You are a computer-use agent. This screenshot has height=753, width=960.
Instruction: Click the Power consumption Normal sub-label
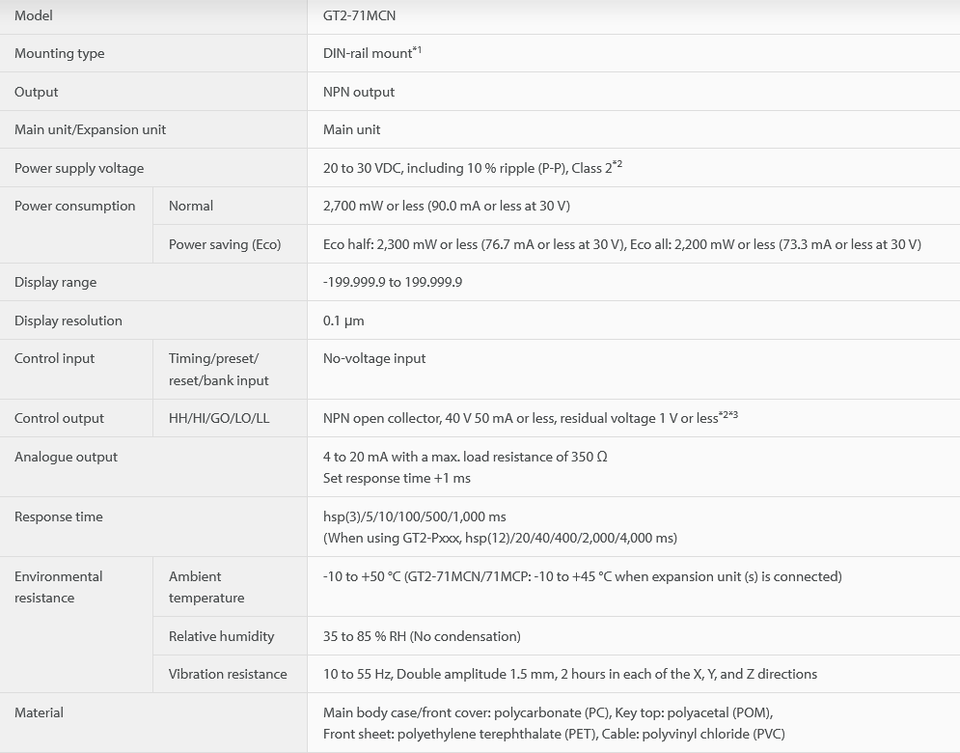(191, 206)
